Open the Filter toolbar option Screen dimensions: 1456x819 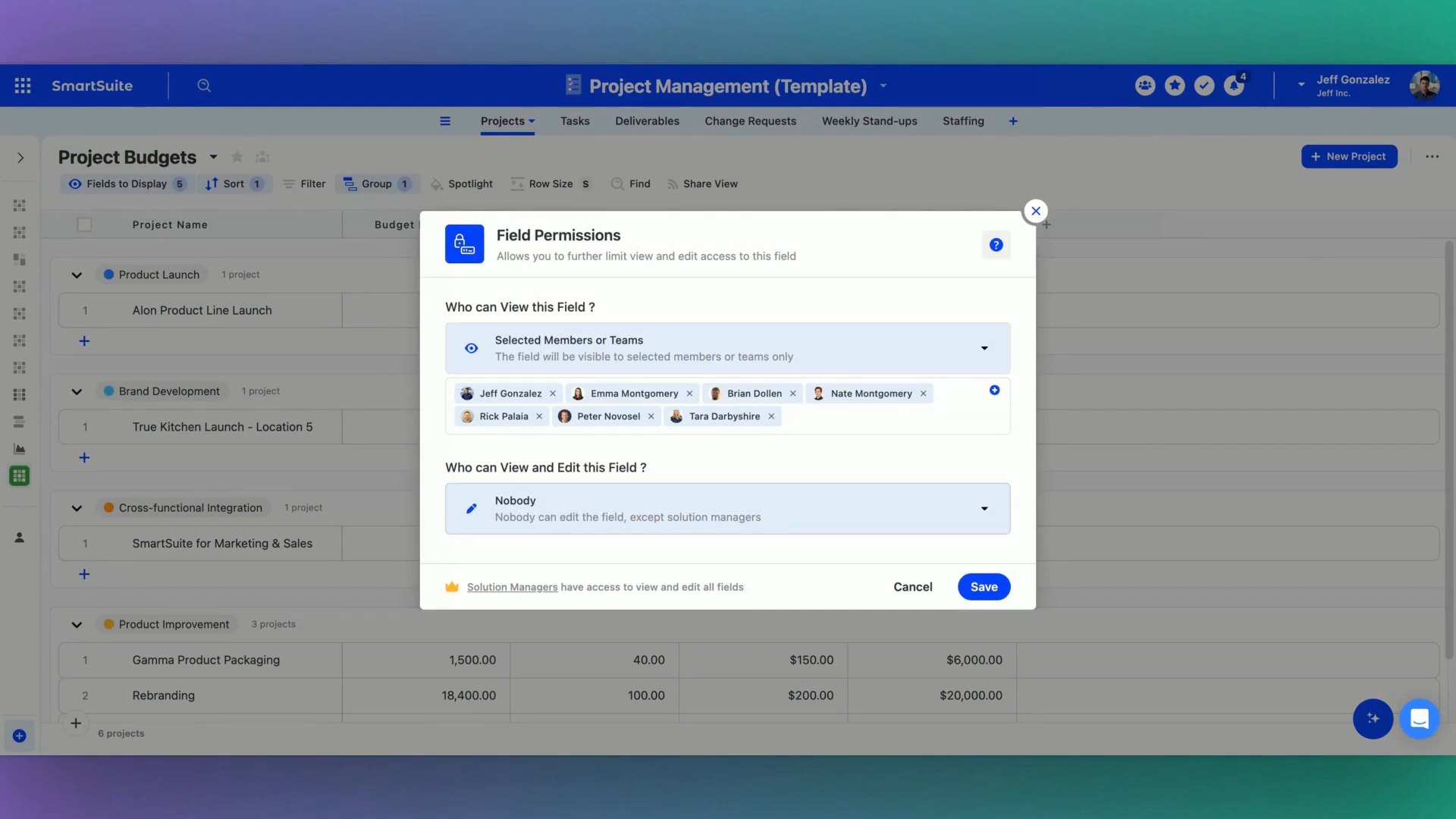[x=304, y=184]
